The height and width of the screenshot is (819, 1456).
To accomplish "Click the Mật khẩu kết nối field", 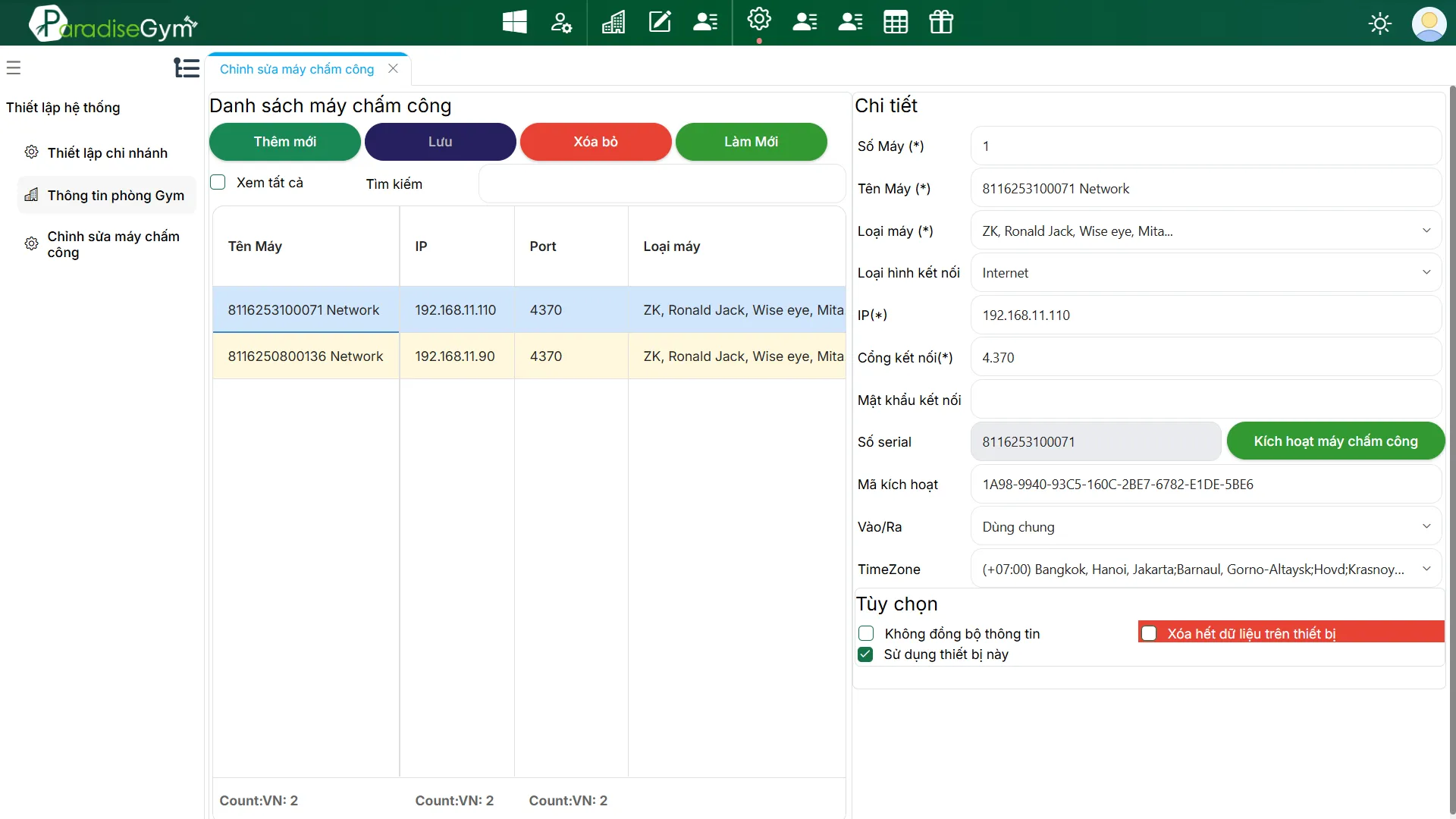I will (1206, 400).
